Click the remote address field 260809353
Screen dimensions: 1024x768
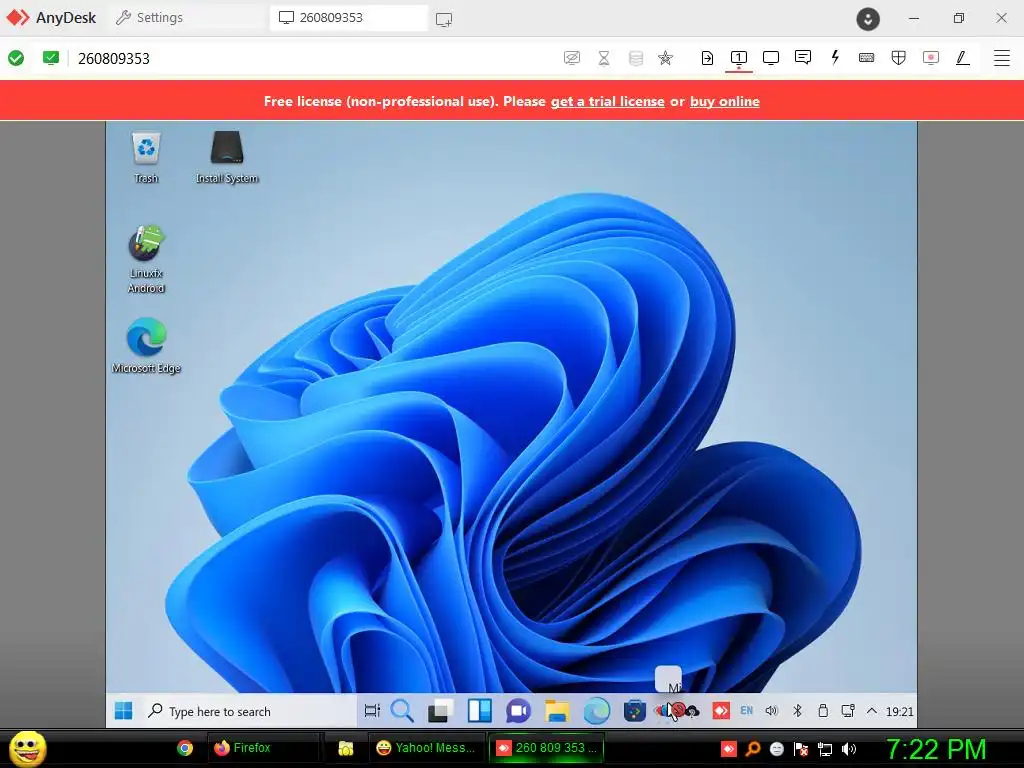pyautogui.click(x=114, y=59)
